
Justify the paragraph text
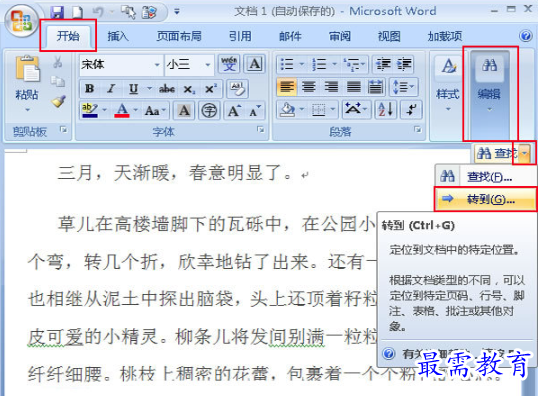tap(354, 87)
